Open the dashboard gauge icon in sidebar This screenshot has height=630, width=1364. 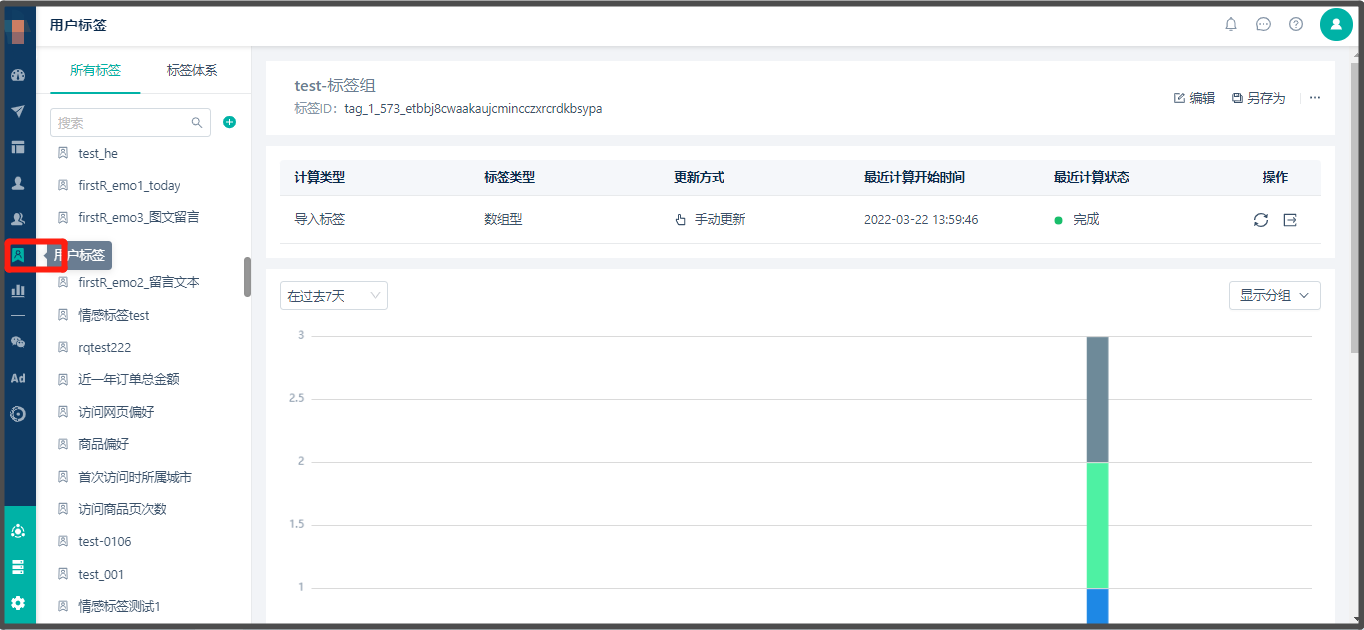(18, 75)
